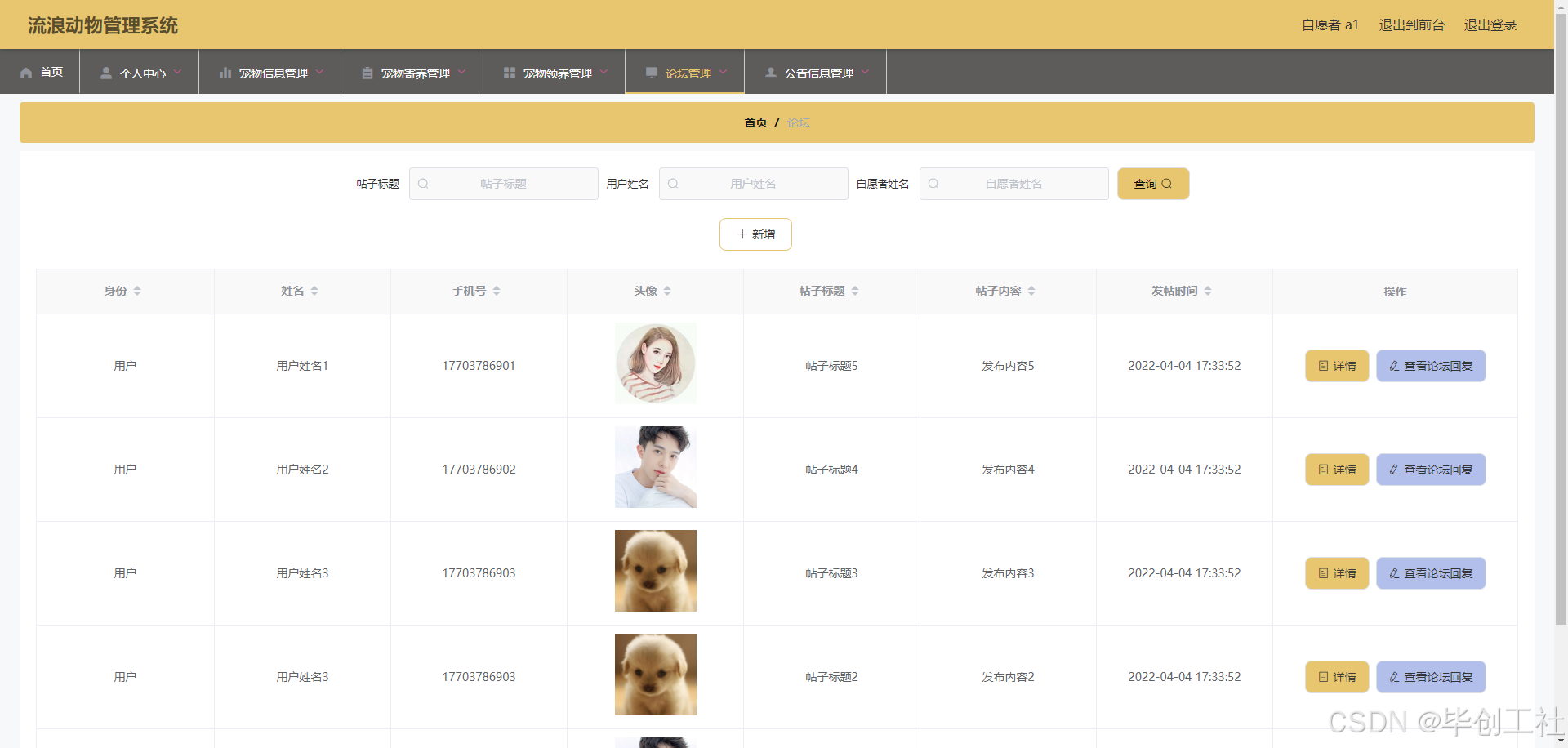Open the 公告信息管理 menu
The width and height of the screenshot is (1568, 748).
[x=816, y=72]
